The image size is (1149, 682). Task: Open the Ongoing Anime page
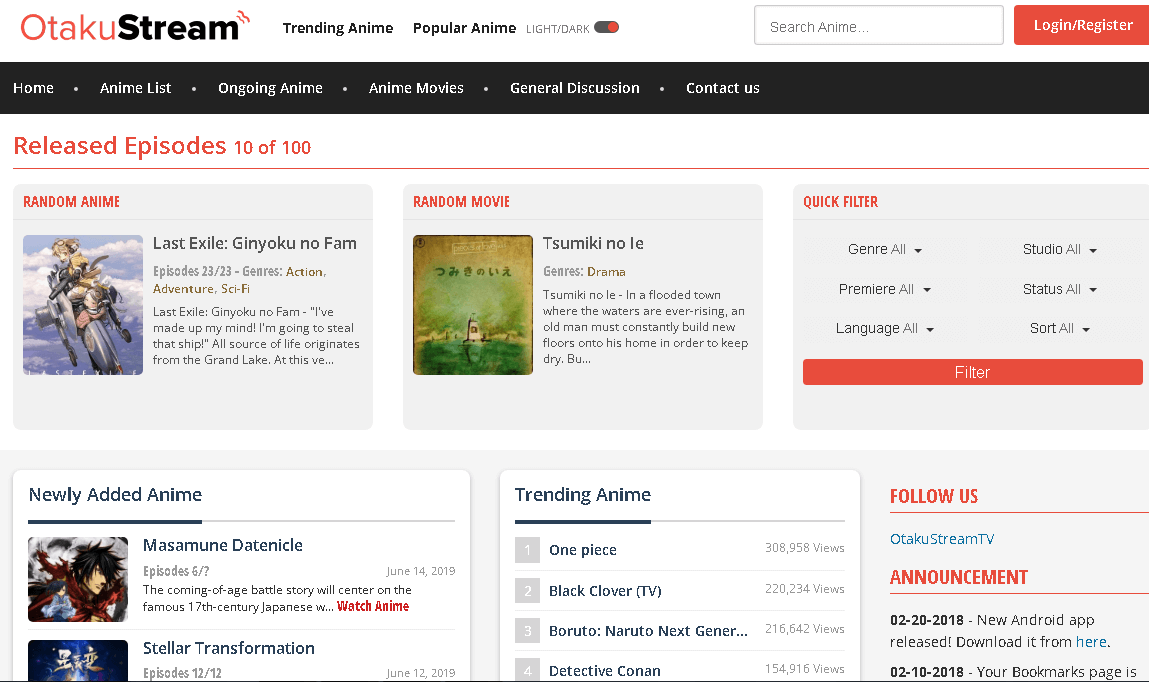coord(270,88)
